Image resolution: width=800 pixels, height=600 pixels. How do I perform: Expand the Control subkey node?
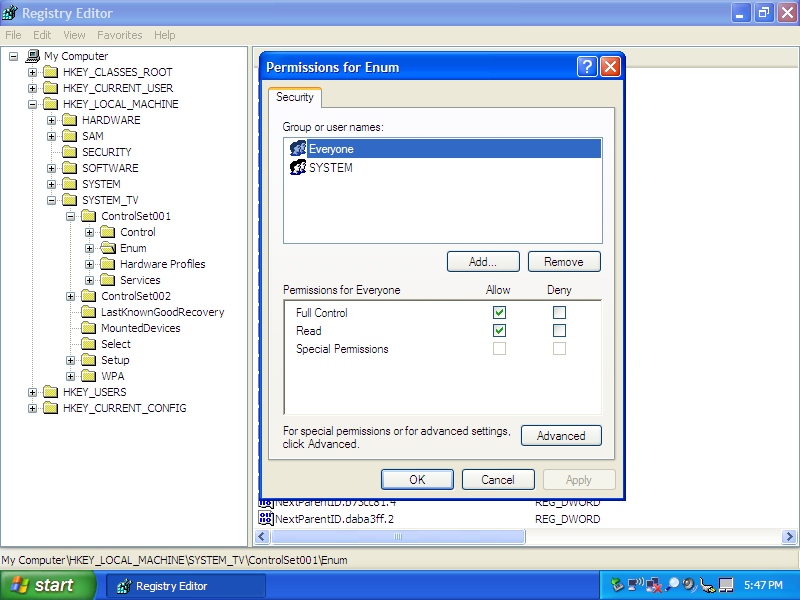click(89, 232)
